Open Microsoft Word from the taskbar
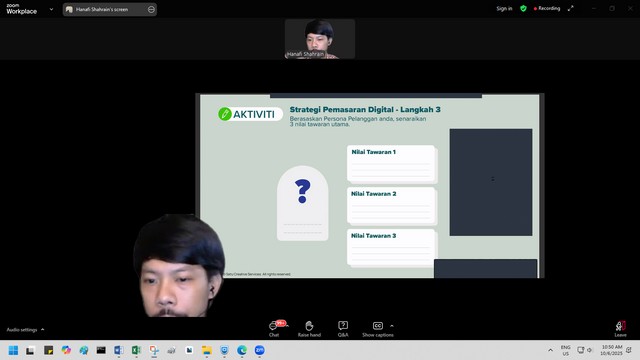The width and height of the screenshot is (640, 360). pos(119,350)
